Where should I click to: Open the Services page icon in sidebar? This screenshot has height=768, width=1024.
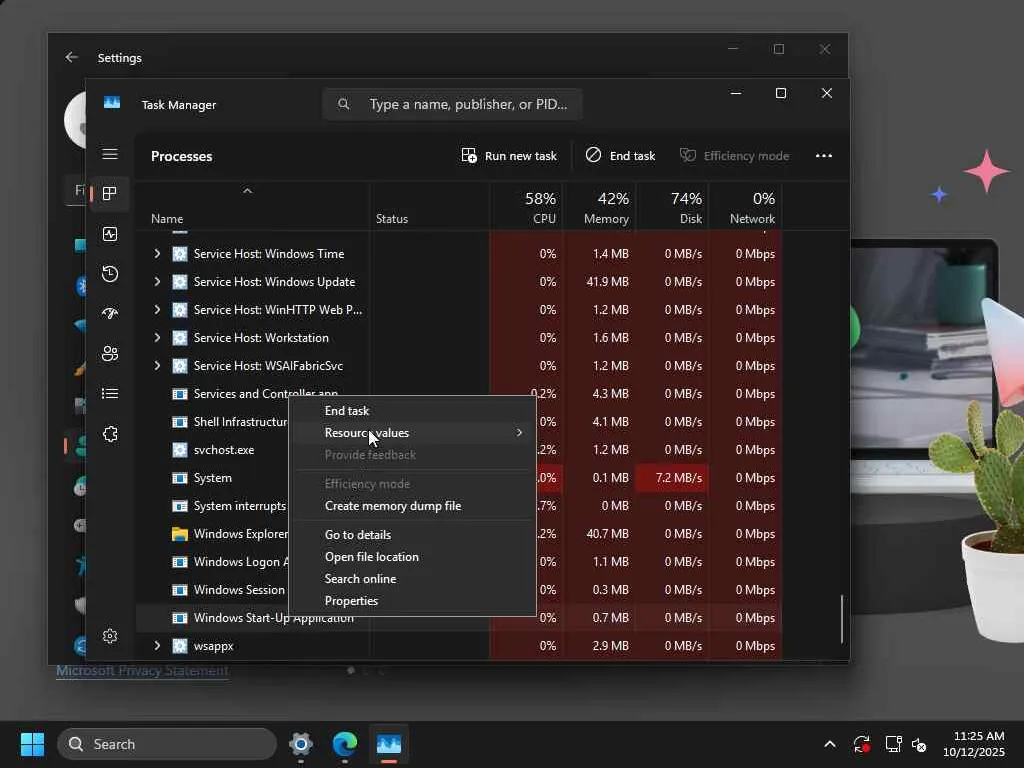[110, 434]
